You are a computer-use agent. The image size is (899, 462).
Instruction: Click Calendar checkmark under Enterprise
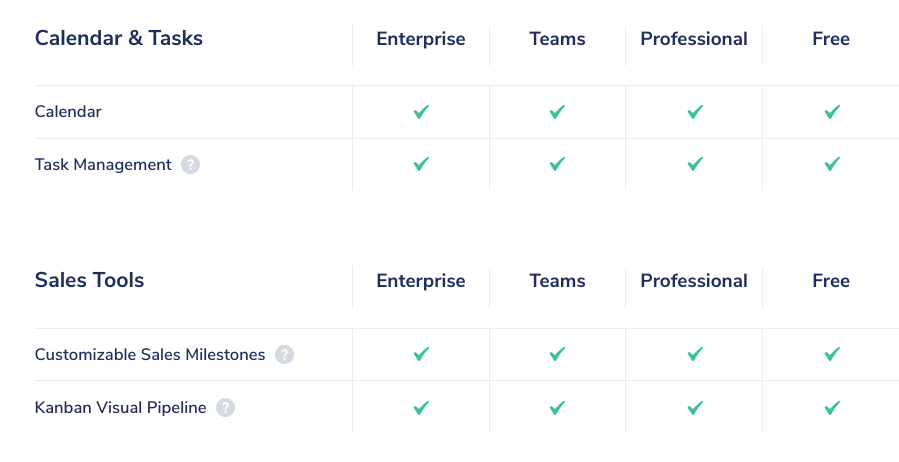(421, 111)
